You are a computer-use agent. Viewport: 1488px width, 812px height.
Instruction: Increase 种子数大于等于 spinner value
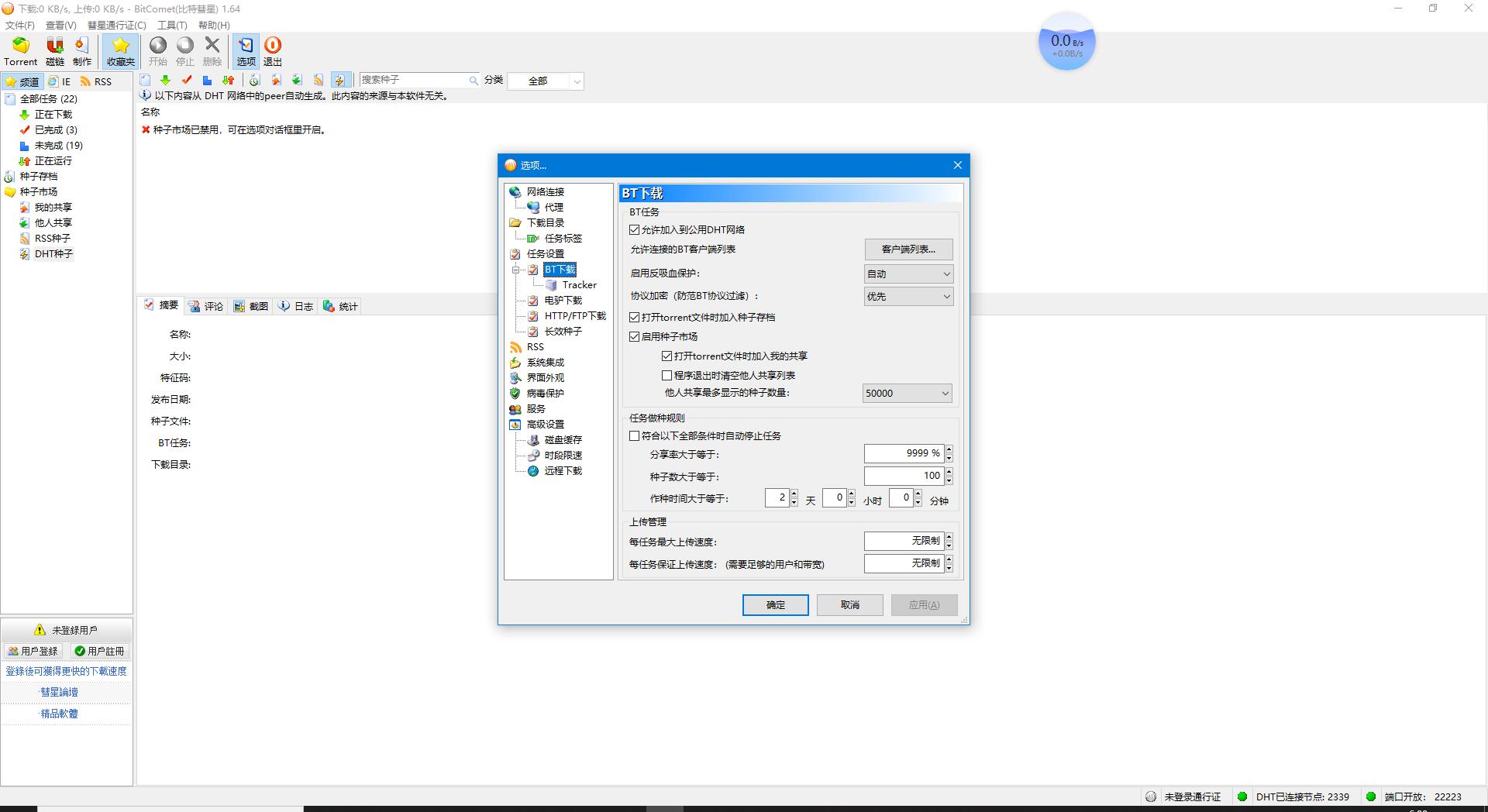pyautogui.click(x=949, y=472)
